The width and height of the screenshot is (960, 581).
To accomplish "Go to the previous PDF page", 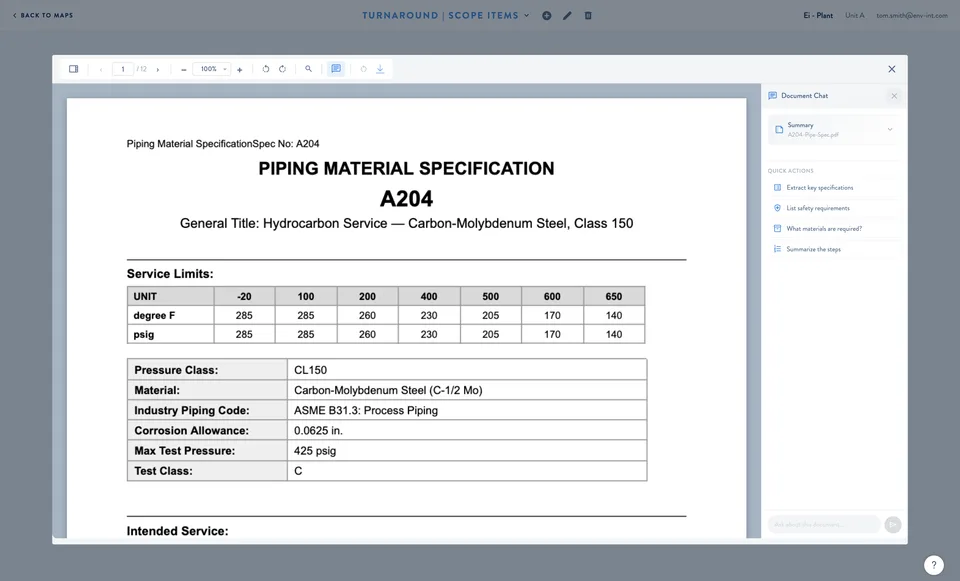I will [101, 69].
